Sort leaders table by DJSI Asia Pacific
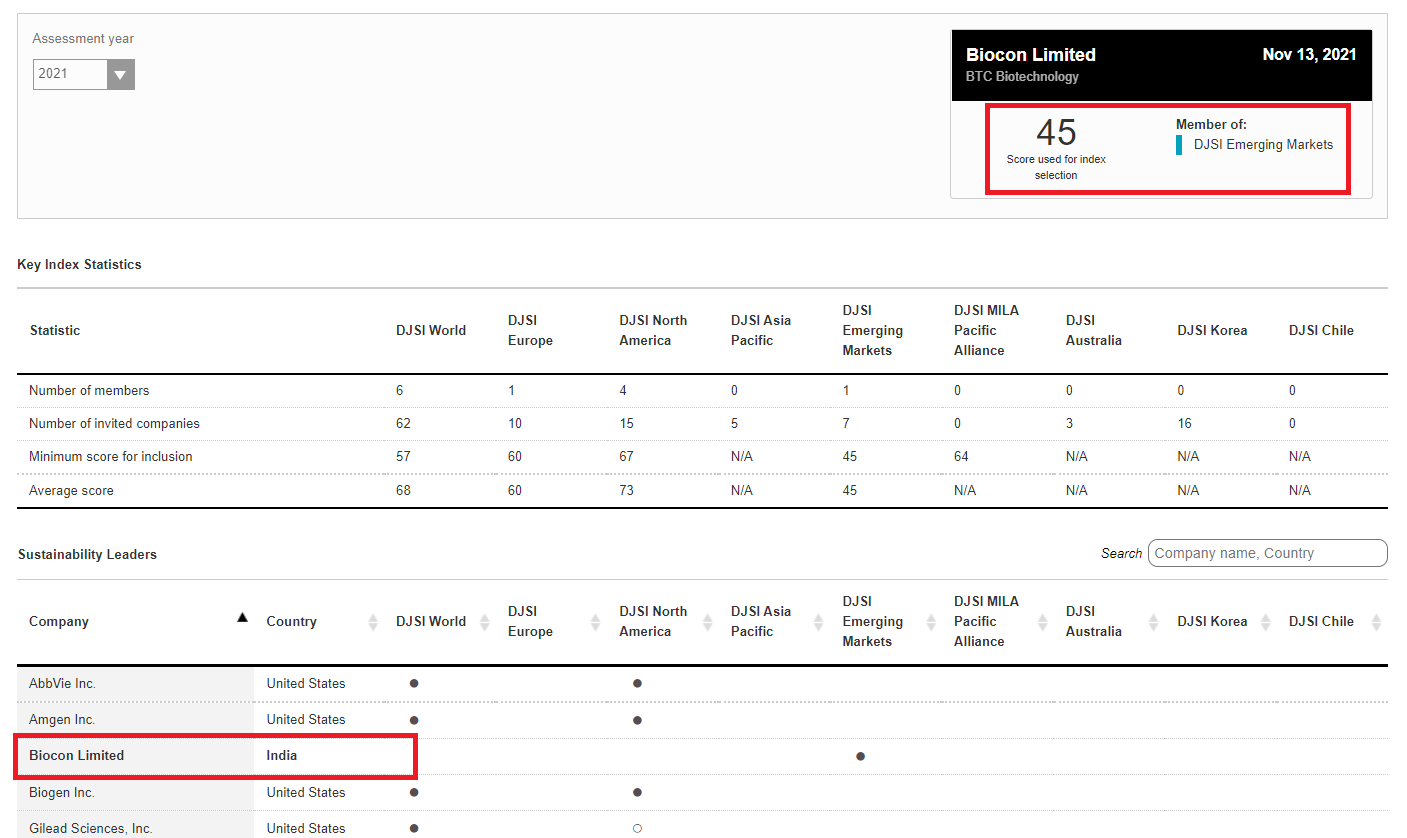The height and width of the screenshot is (838, 1407). click(x=820, y=622)
